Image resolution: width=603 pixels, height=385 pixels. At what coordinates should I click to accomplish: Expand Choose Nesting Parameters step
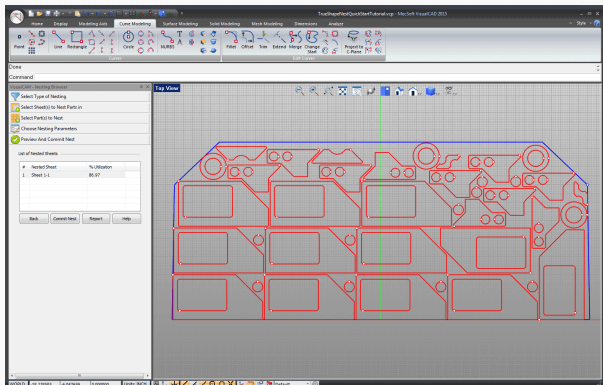click(x=80, y=128)
